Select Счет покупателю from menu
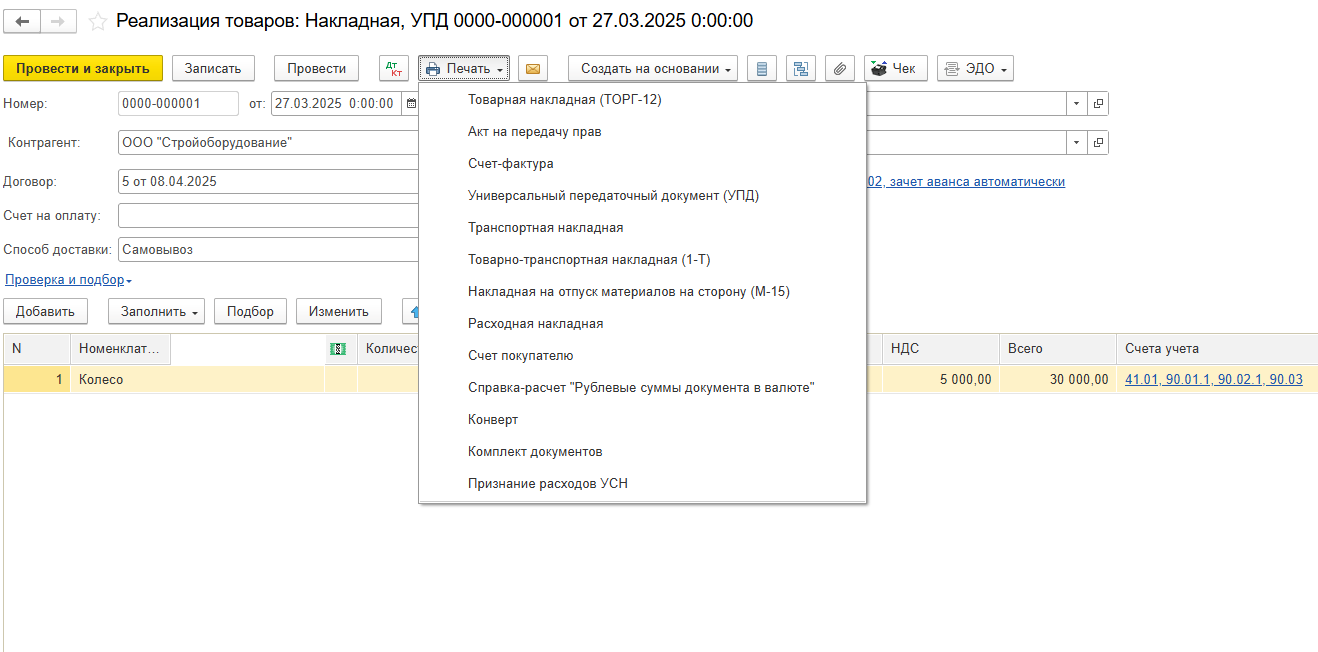The height and width of the screenshot is (652, 1318). [642, 355]
